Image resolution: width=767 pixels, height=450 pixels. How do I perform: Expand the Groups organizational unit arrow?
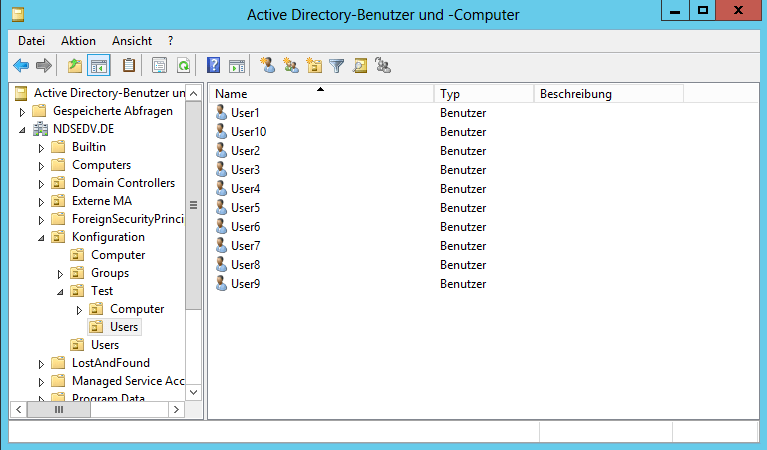pyautogui.click(x=61, y=274)
